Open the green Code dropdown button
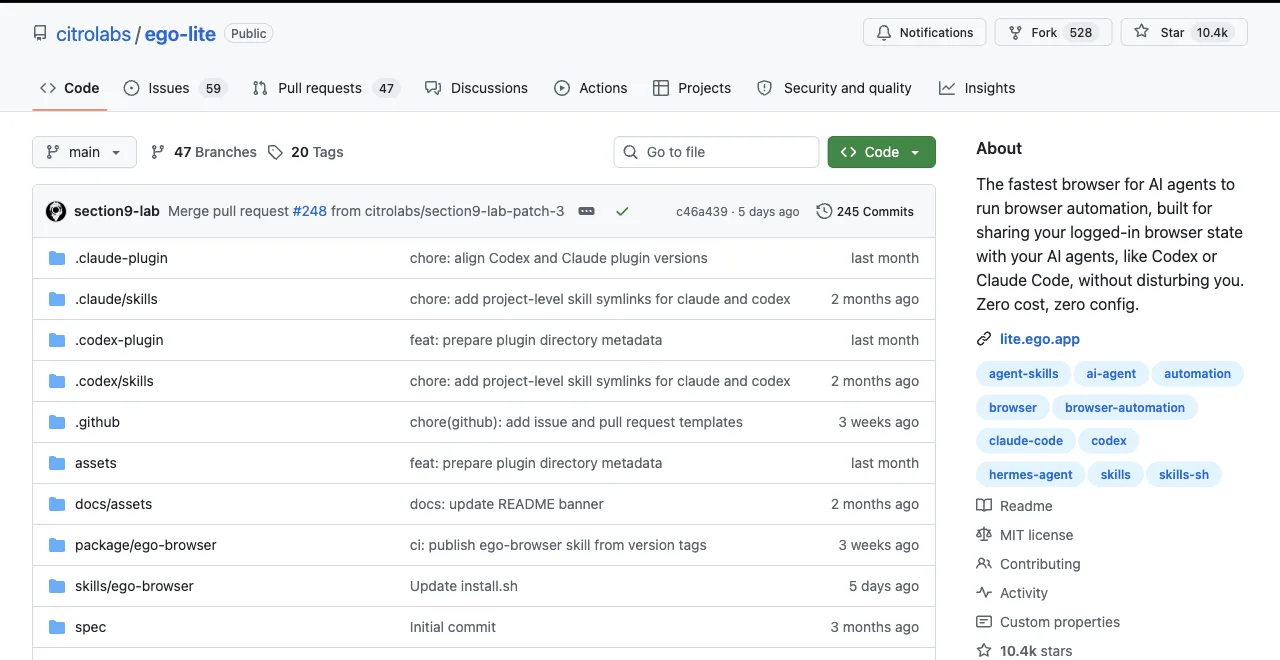 pyautogui.click(x=881, y=152)
